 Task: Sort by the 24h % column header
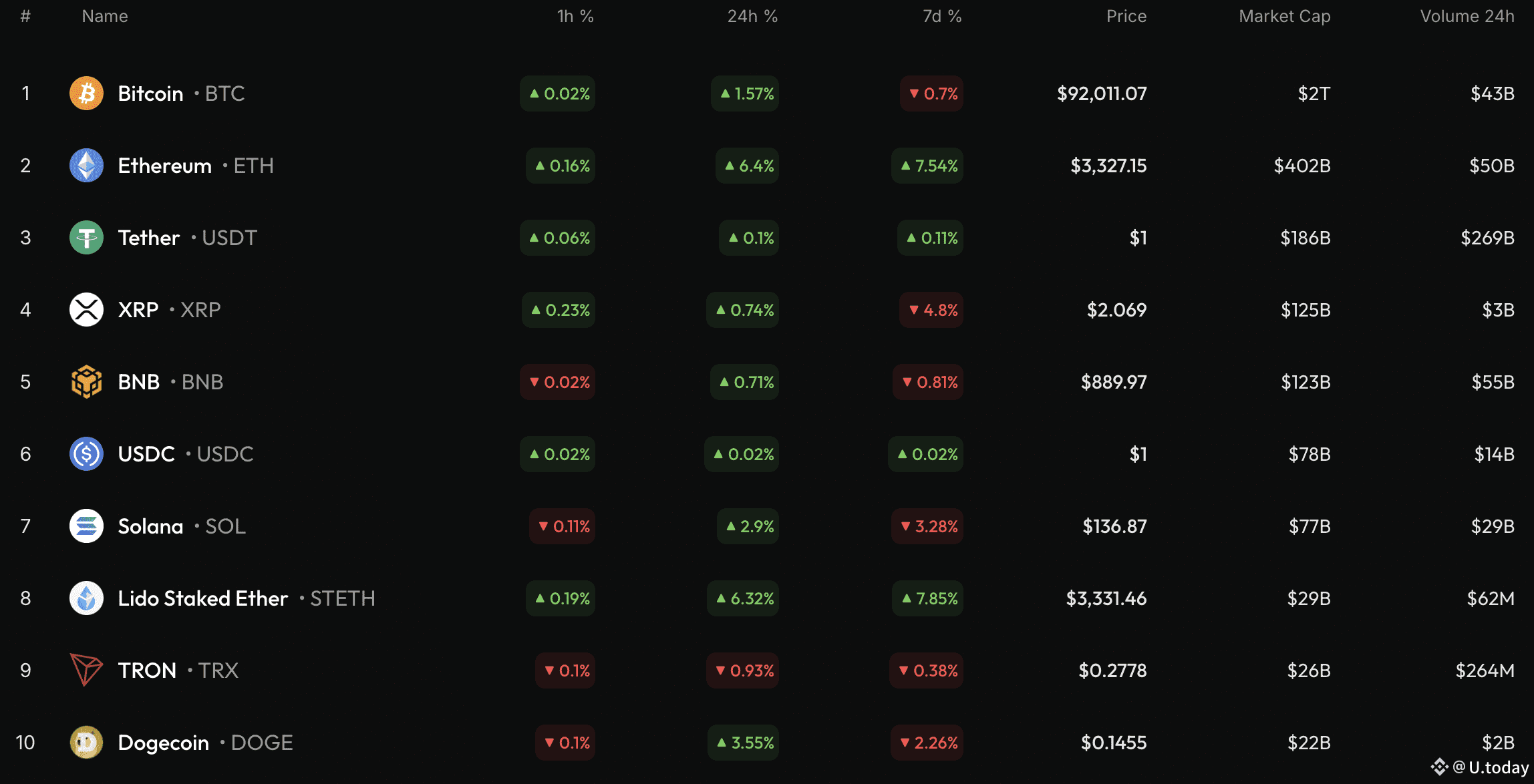[x=752, y=16]
